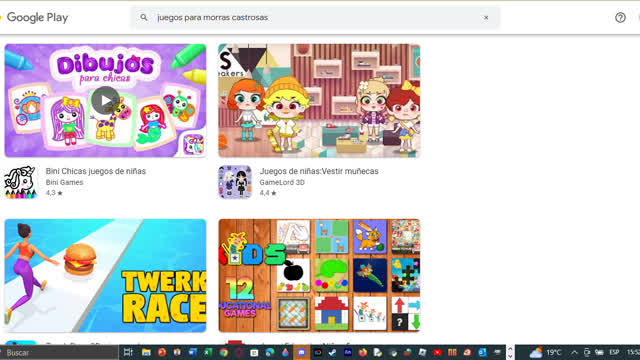Viewport: 640px width, 360px height.
Task: Open the dress-up dolls store banner image
Action: tap(319, 100)
